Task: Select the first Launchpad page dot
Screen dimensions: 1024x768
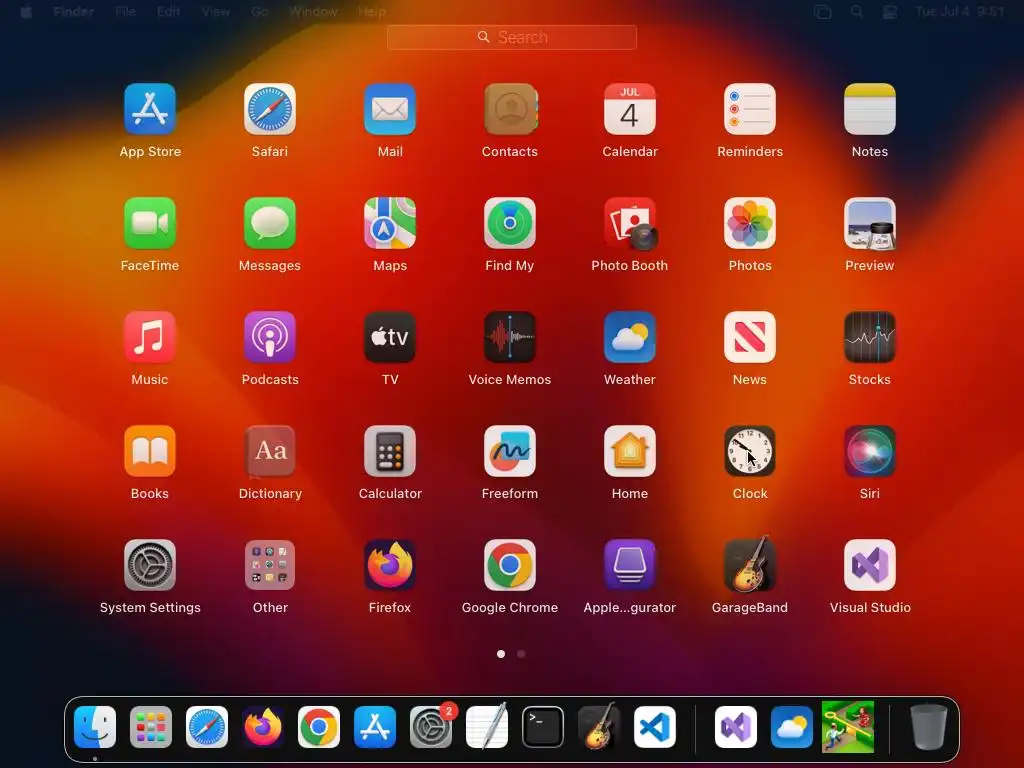Action: (x=501, y=654)
